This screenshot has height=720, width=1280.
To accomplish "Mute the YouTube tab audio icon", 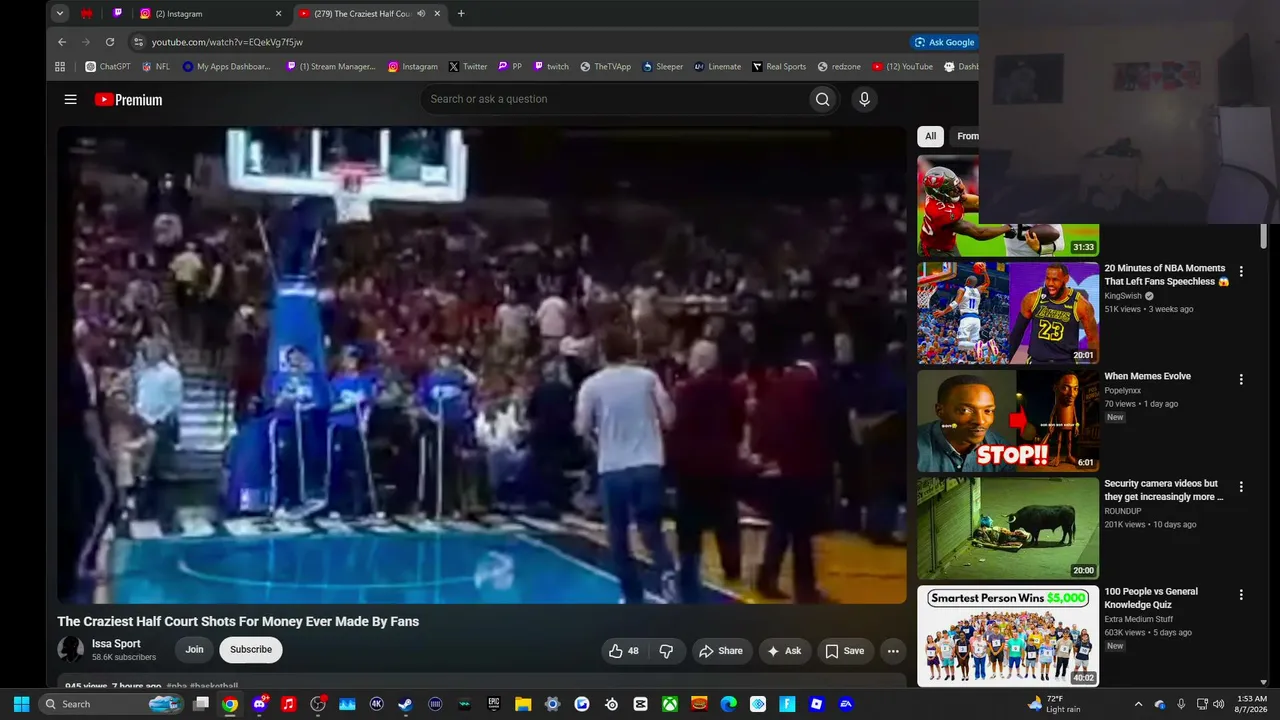I will 421,14.
